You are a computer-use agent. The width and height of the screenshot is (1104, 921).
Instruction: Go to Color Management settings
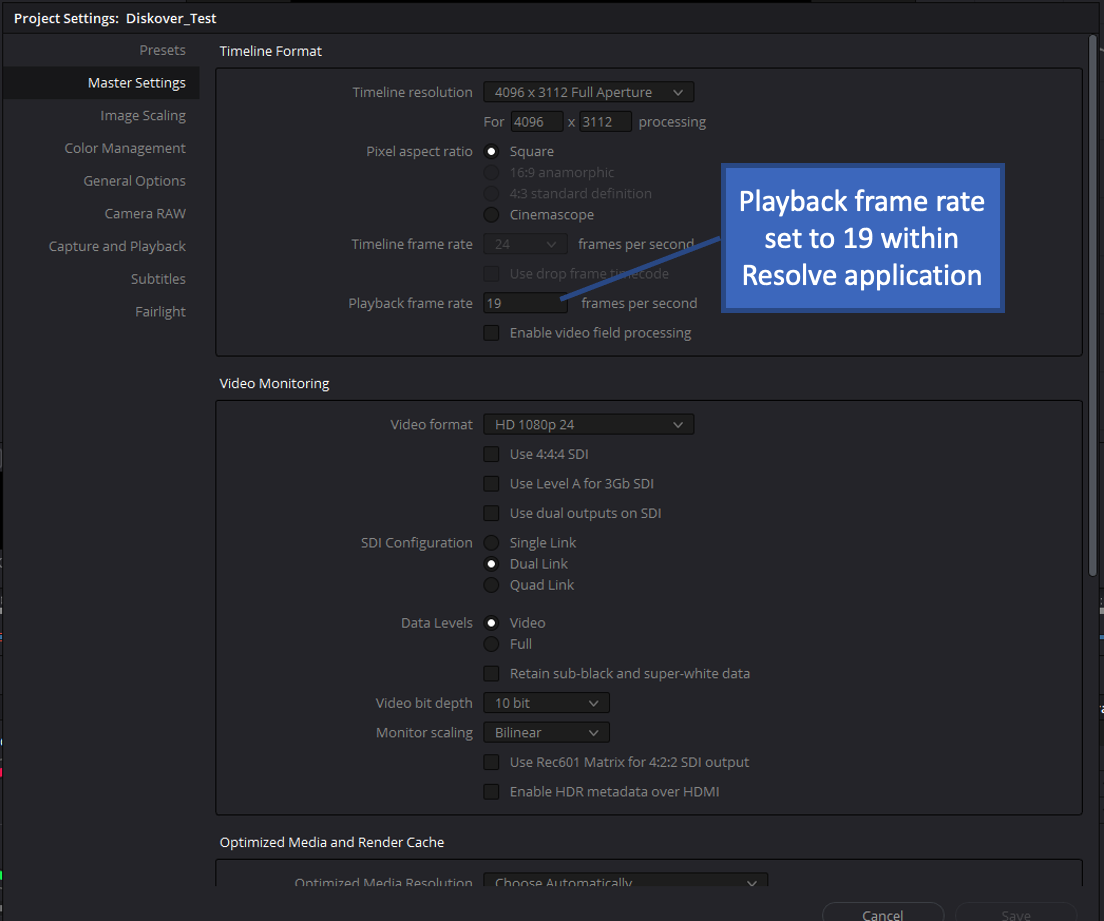pyautogui.click(x=125, y=148)
